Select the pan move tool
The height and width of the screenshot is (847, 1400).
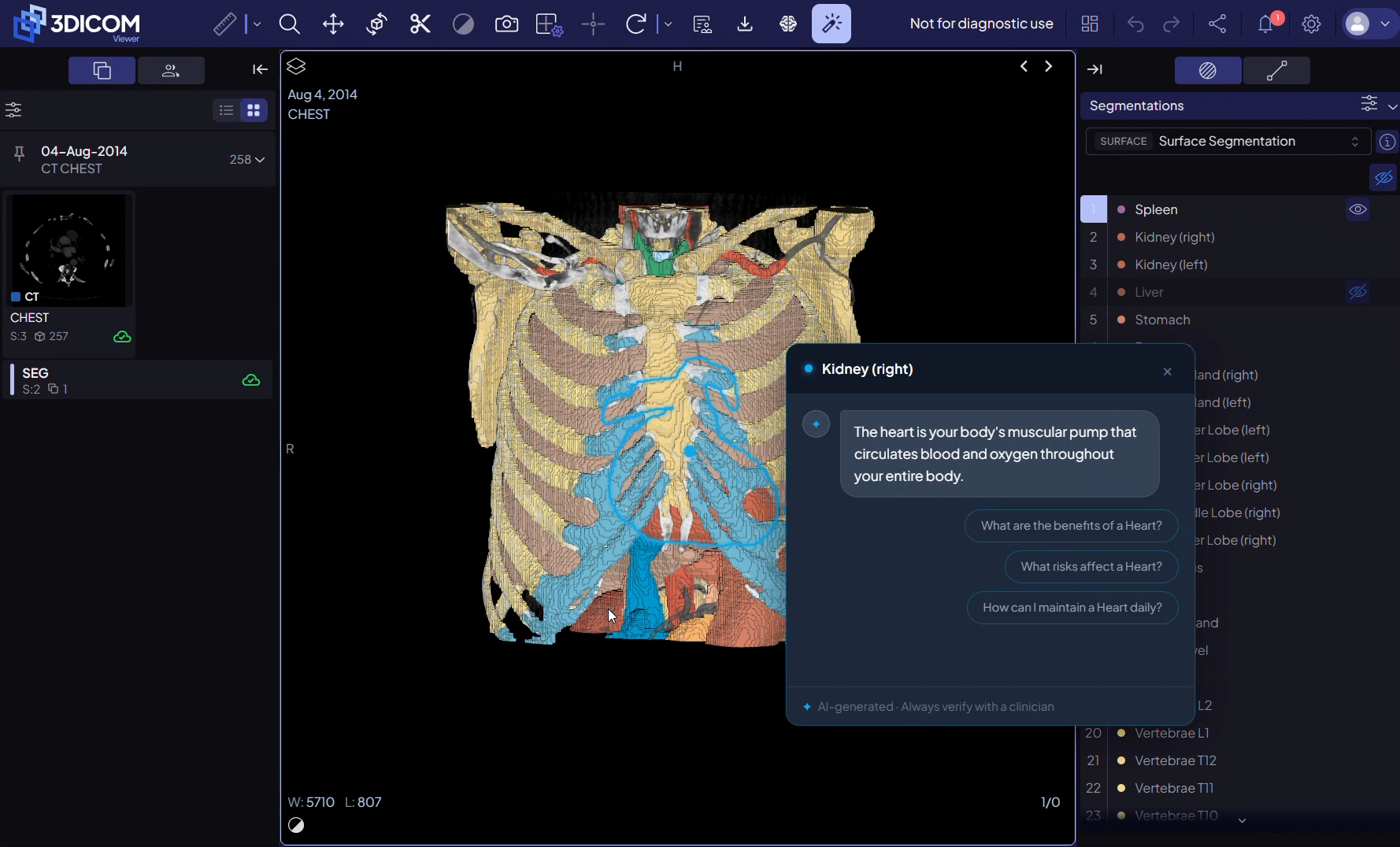333,24
